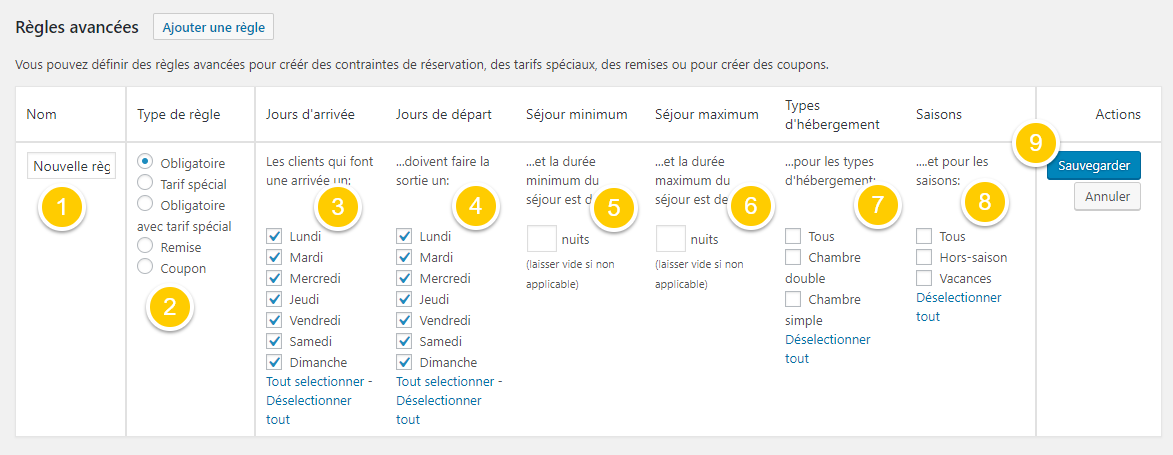Uncheck Dimanche under arrival days
The height and width of the screenshot is (455, 1173).
pos(274,362)
